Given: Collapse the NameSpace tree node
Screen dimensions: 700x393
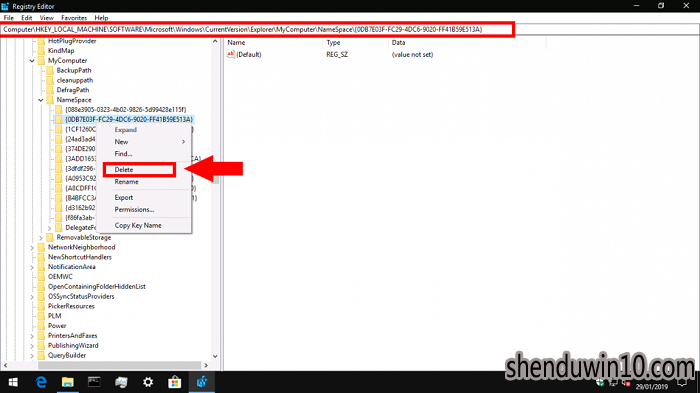Looking at the screenshot, I should pyautogui.click(x=41, y=100).
